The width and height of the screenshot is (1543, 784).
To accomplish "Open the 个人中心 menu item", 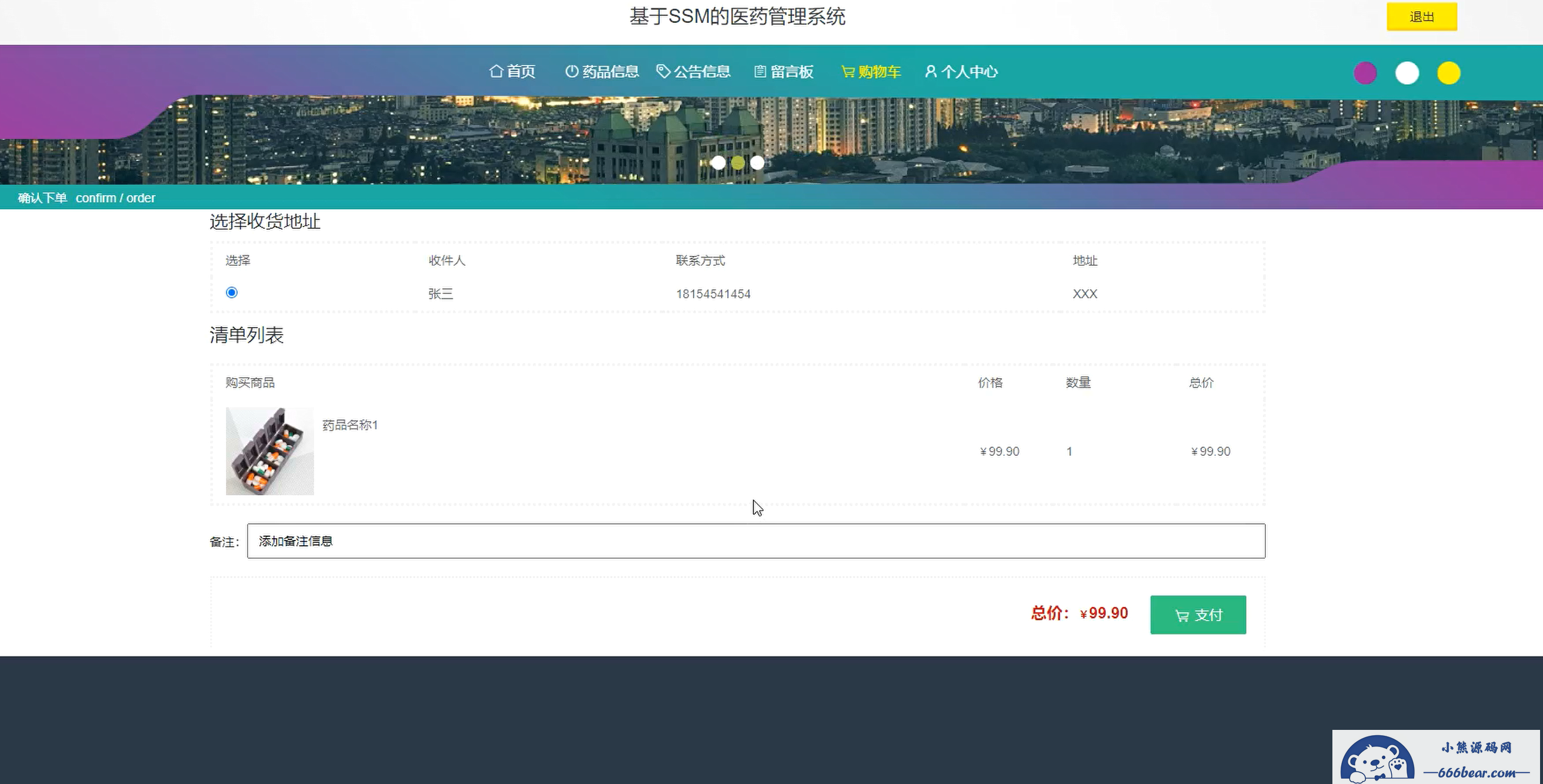I will coord(961,71).
